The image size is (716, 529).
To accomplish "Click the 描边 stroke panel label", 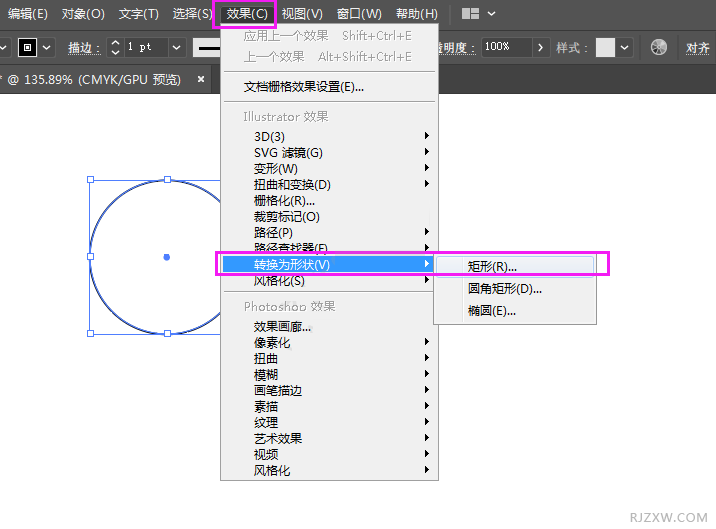I will click(84, 48).
